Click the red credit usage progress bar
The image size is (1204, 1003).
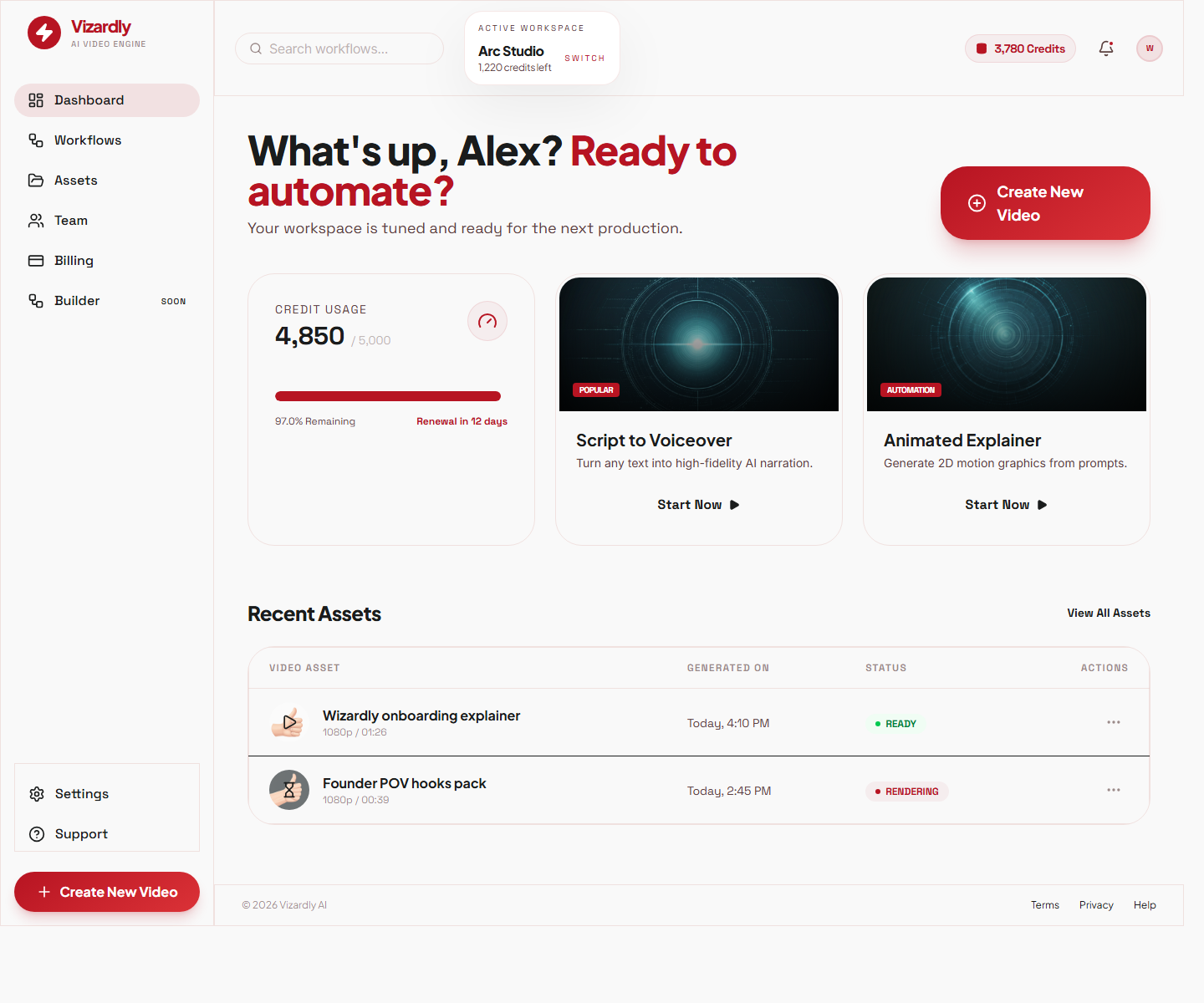point(388,396)
